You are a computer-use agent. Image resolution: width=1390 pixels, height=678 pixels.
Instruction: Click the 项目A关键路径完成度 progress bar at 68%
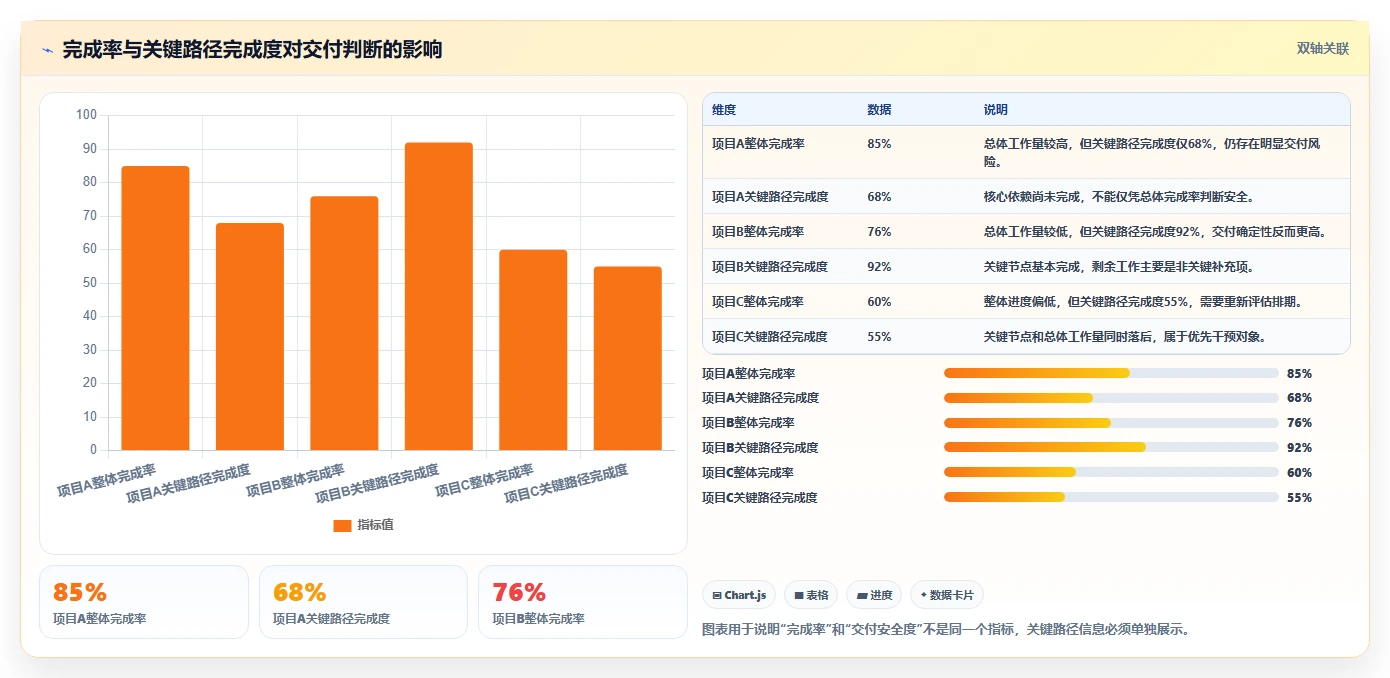[1111, 398]
